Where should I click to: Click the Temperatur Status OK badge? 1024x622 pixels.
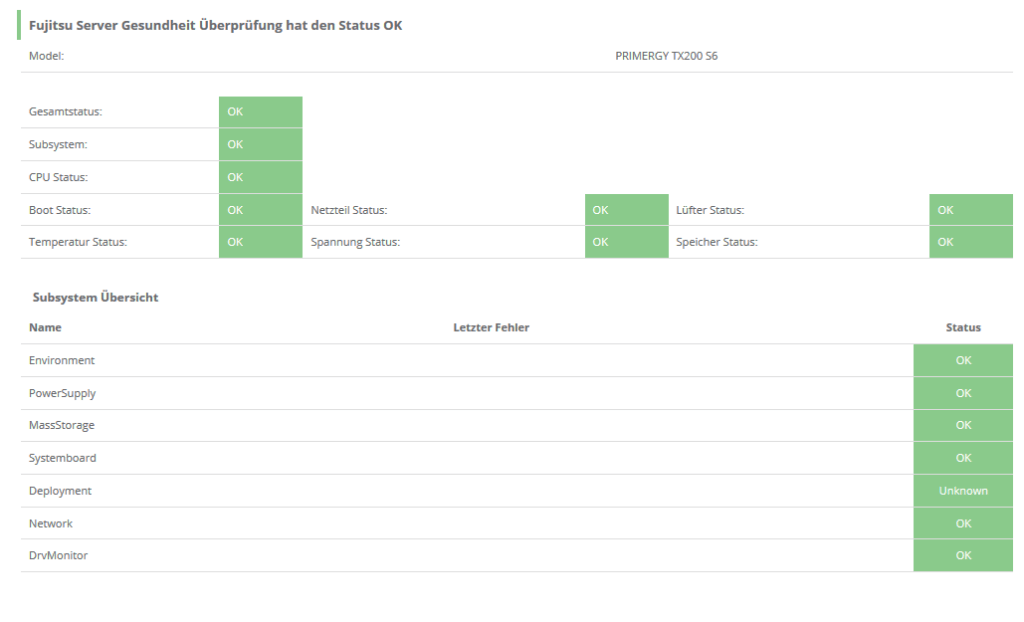coord(259,241)
